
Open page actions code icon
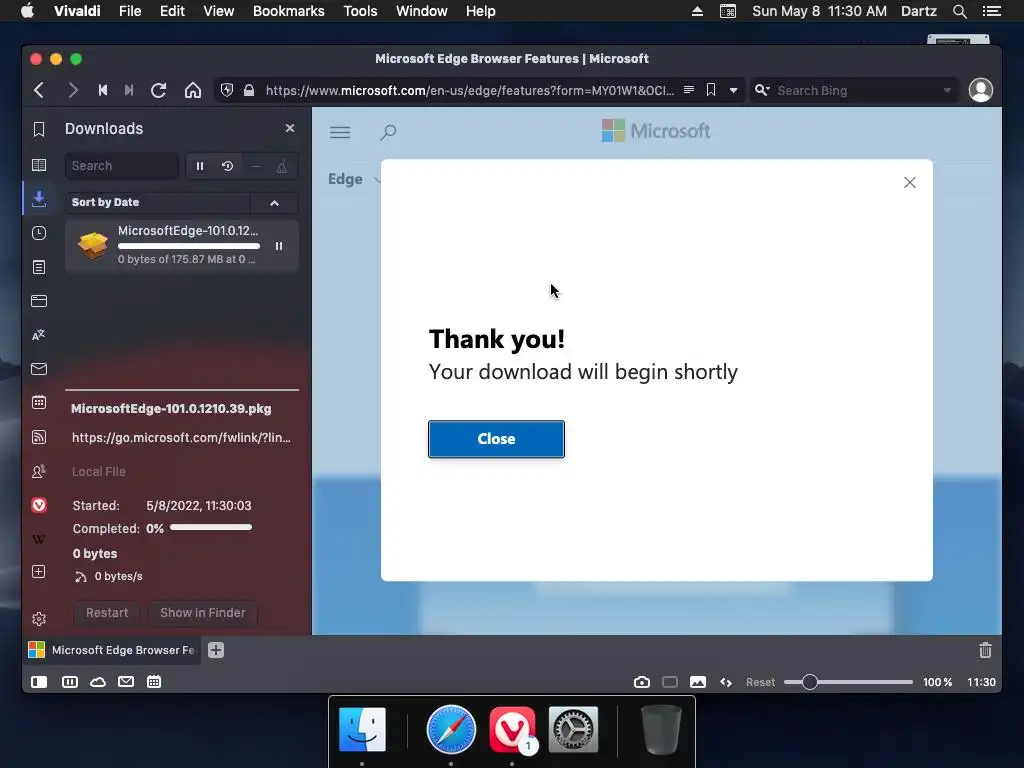pos(726,682)
